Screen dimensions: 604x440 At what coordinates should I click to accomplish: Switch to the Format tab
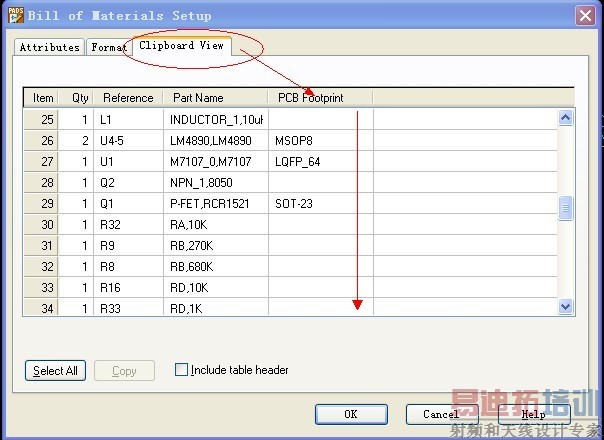coord(109,47)
